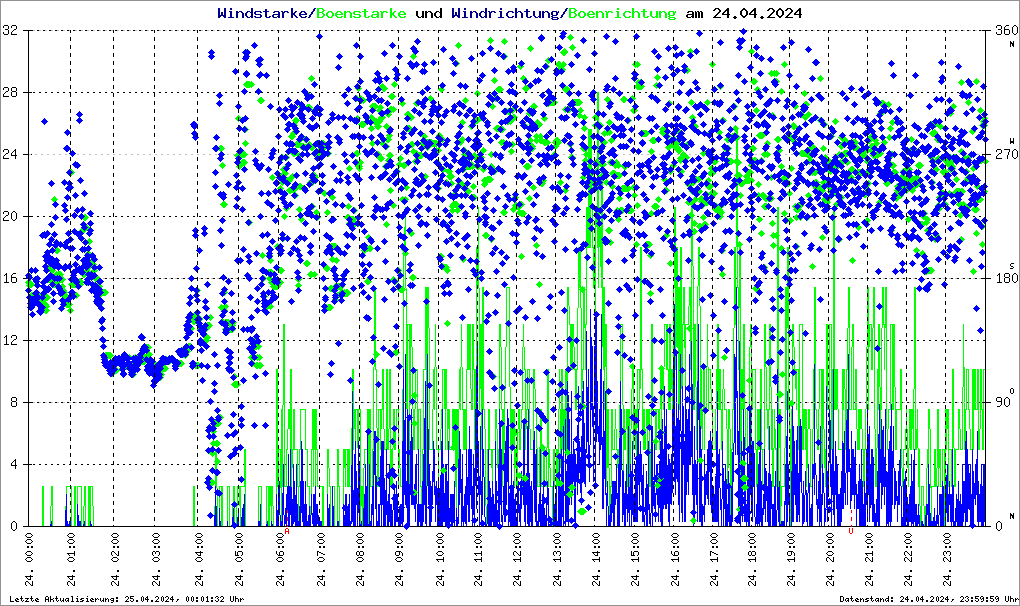Click the wind speed scale value 12

(x=10, y=340)
